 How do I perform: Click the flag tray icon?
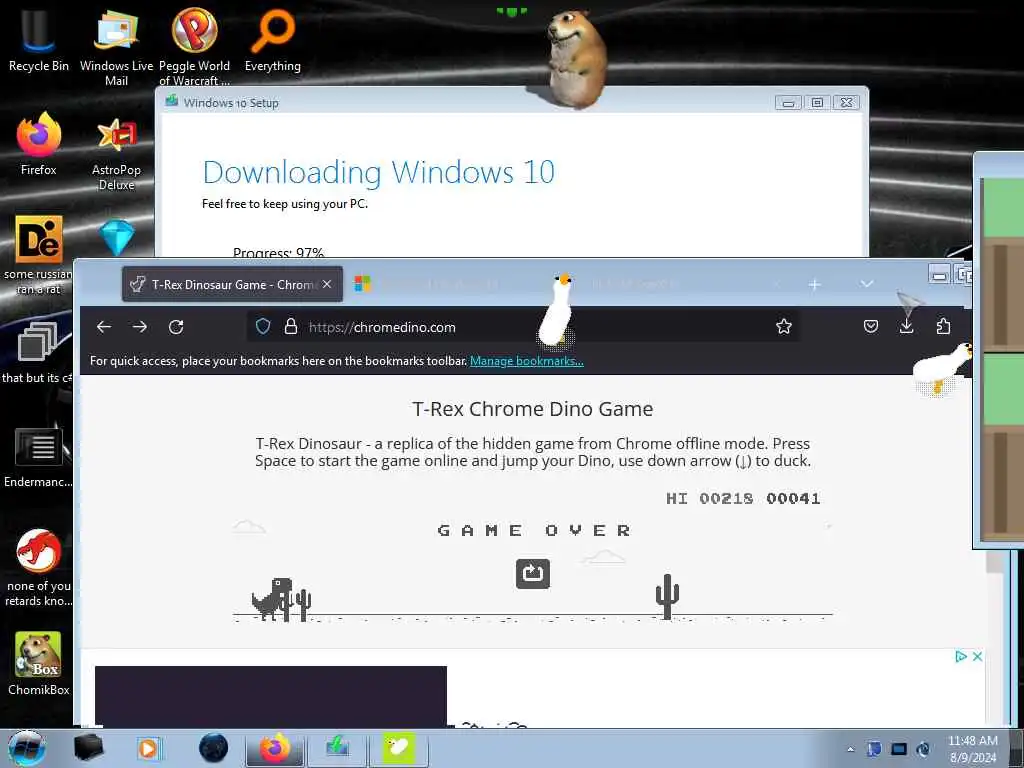pos(874,749)
